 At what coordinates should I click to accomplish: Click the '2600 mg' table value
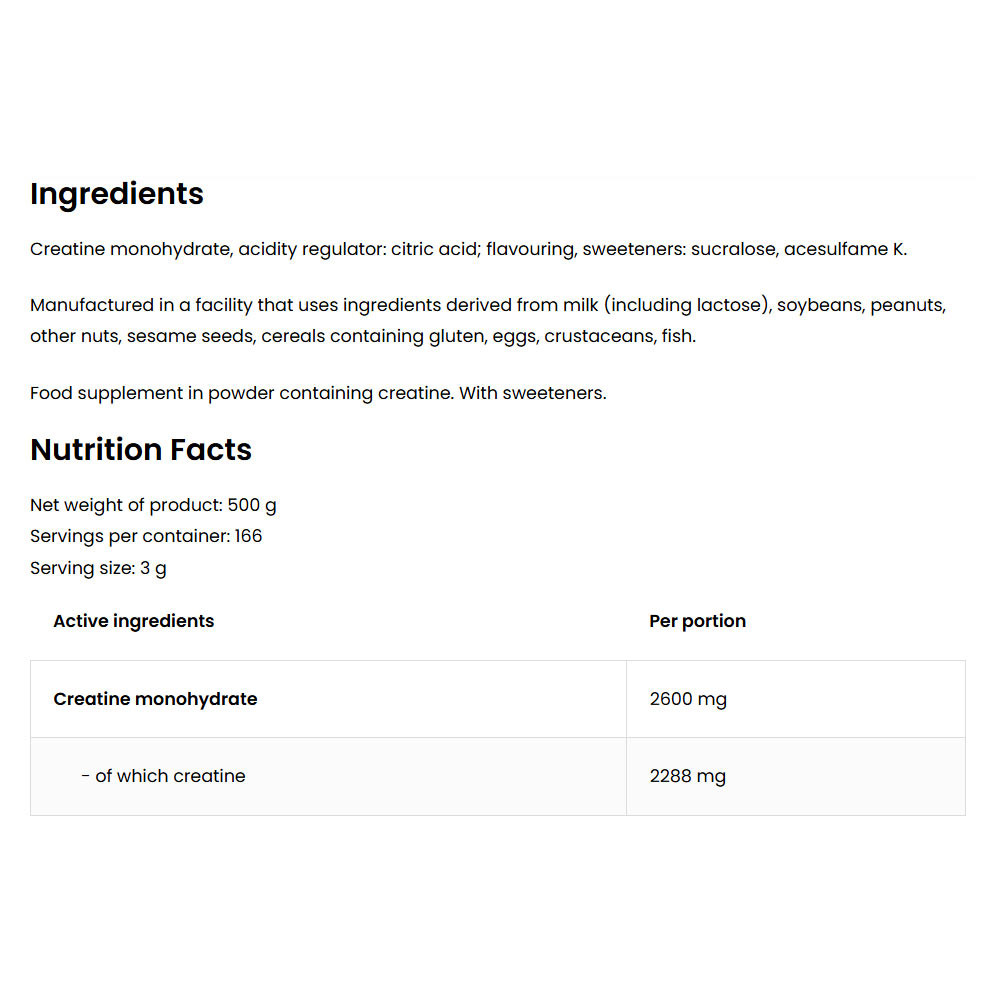[688, 699]
